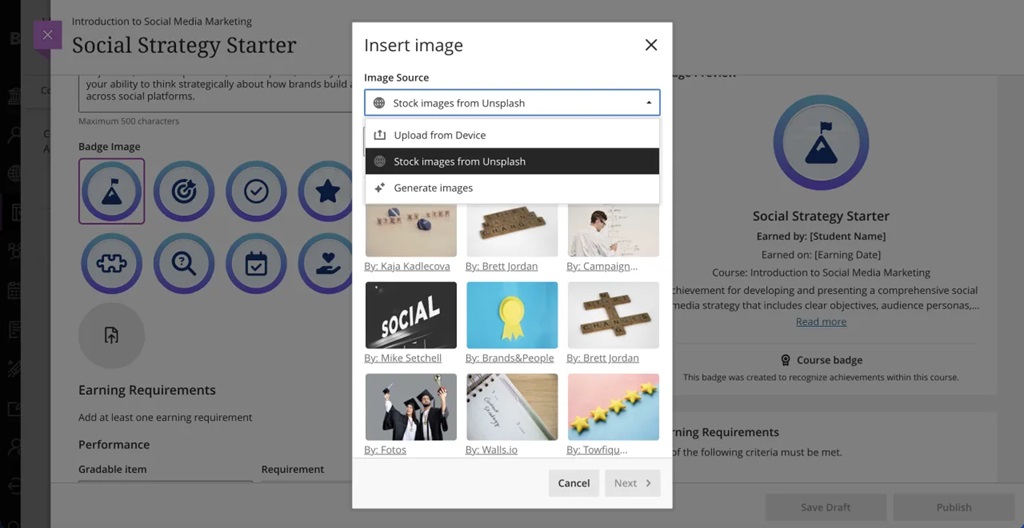This screenshot has height=528, width=1024.
Task: Choose the puzzle piece badge icon
Action: click(112, 263)
